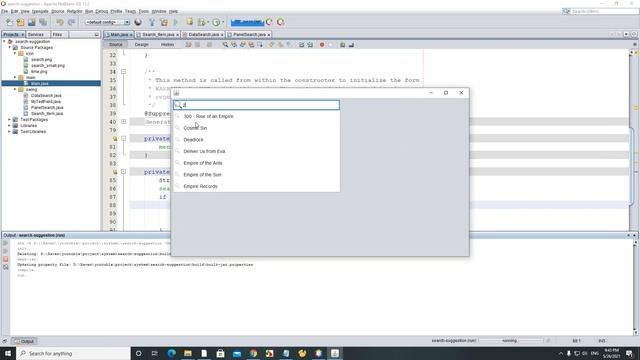The width and height of the screenshot is (640, 360).
Task: Open Debug Project dropdown arrow
Action: coord(208,22)
